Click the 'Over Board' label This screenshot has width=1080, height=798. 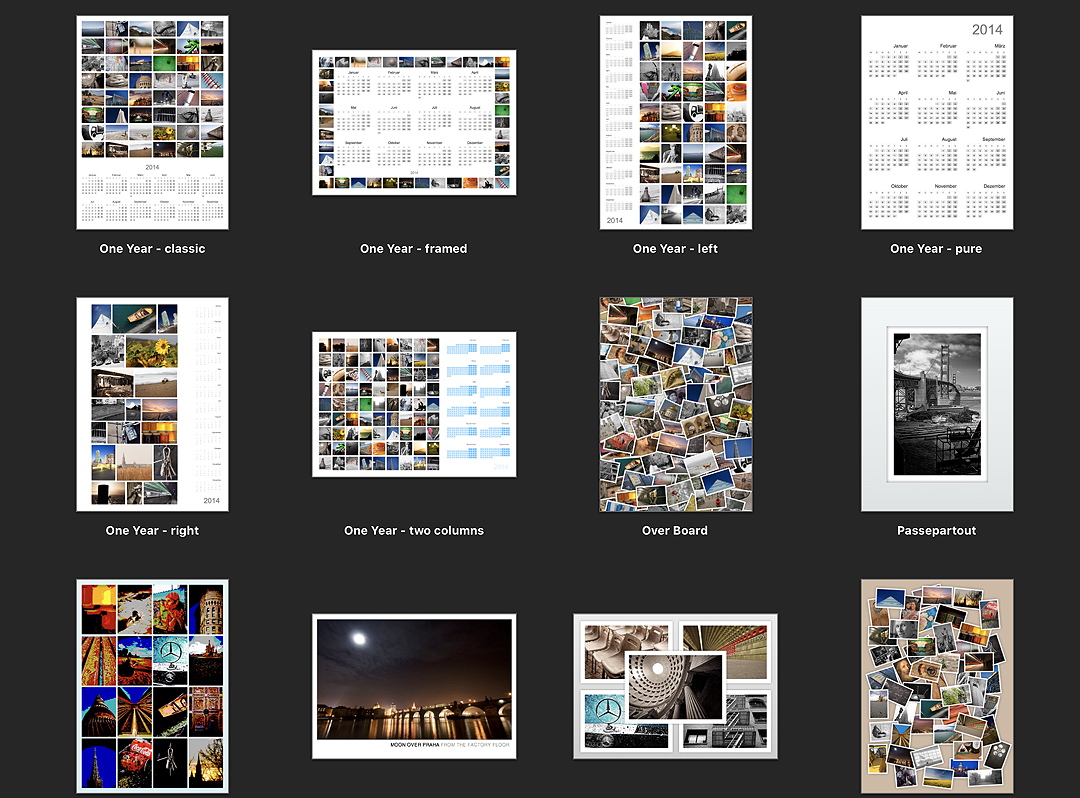675,530
